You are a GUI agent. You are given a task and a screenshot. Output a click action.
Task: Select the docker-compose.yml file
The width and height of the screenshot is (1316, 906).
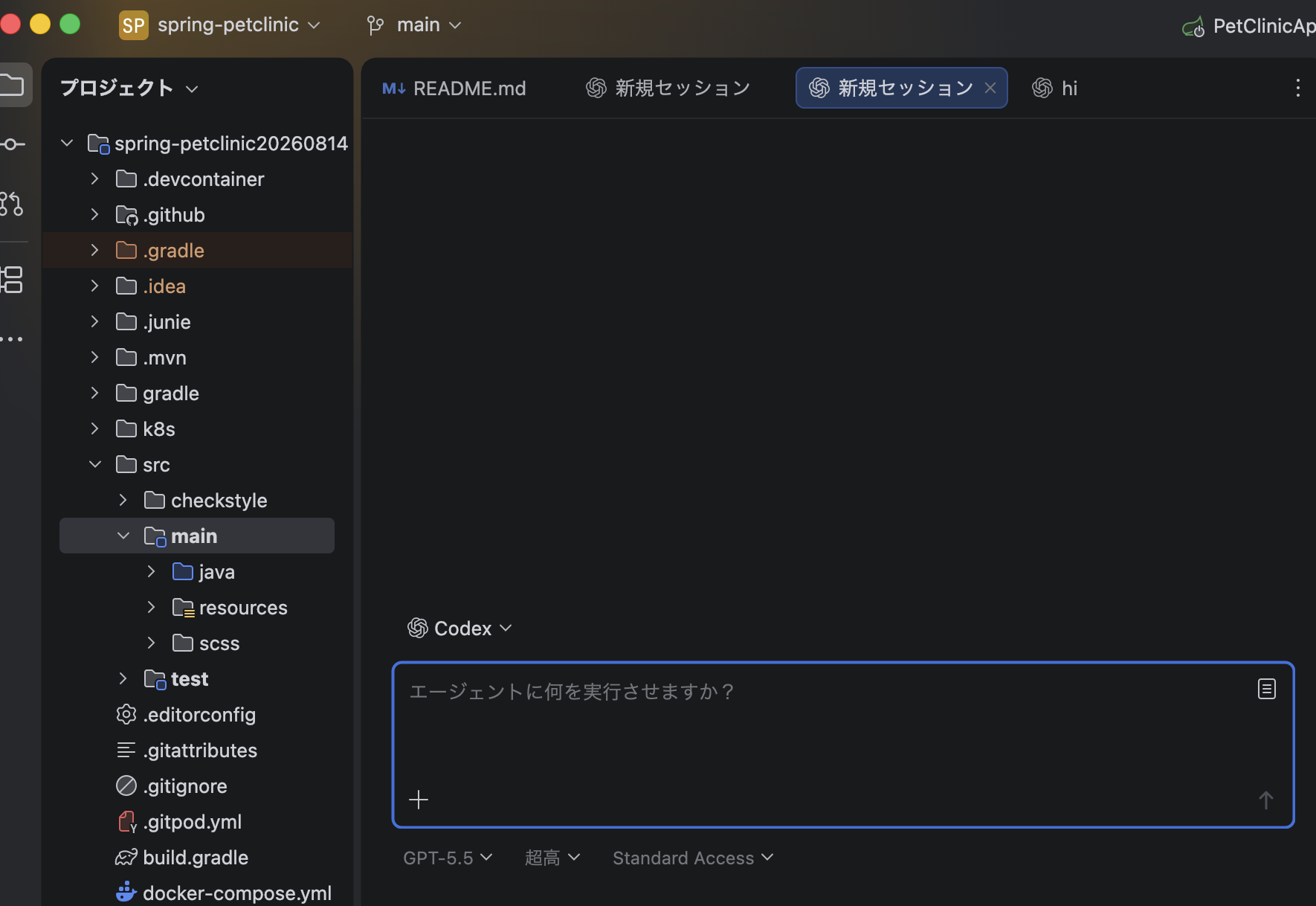coord(197,893)
